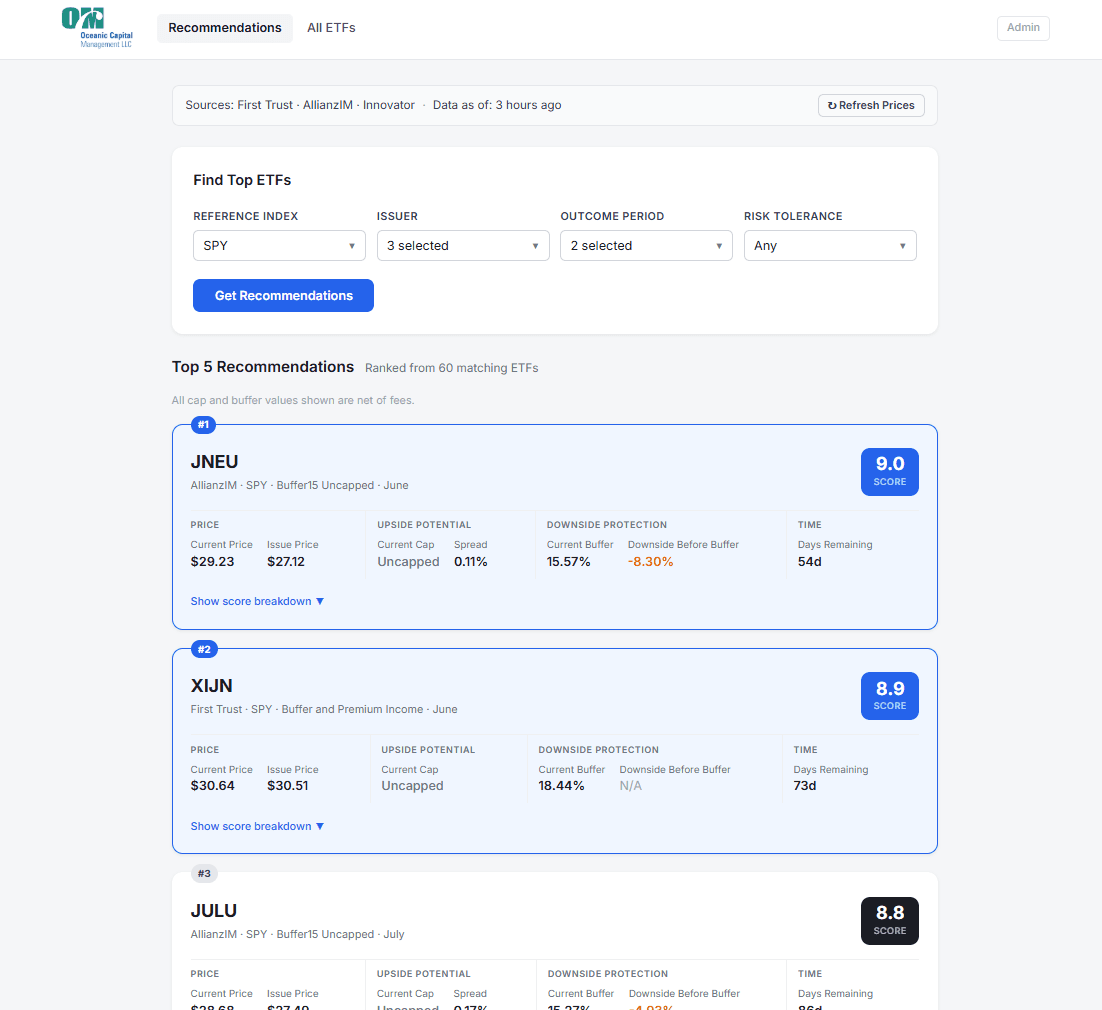Click the Oceanic Capital Management logo
This screenshot has width=1102, height=1010.
[x=97, y=27]
